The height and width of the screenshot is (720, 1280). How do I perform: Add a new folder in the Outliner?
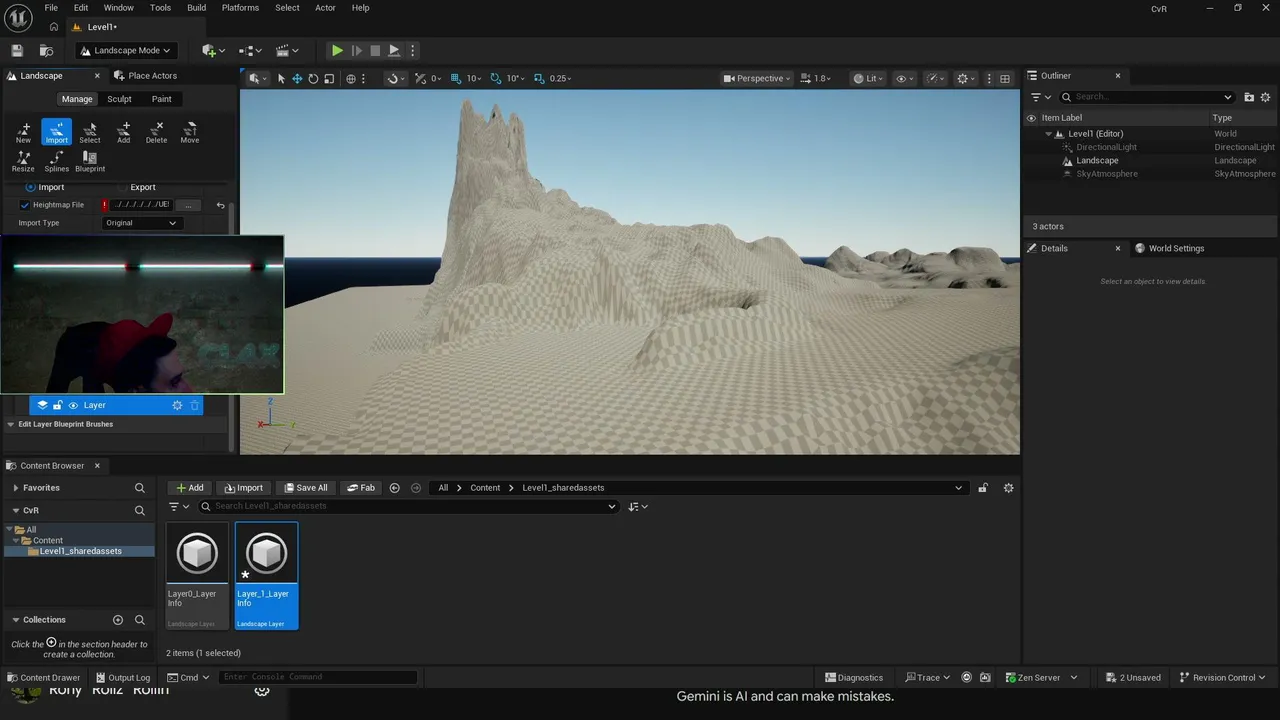(x=1249, y=97)
